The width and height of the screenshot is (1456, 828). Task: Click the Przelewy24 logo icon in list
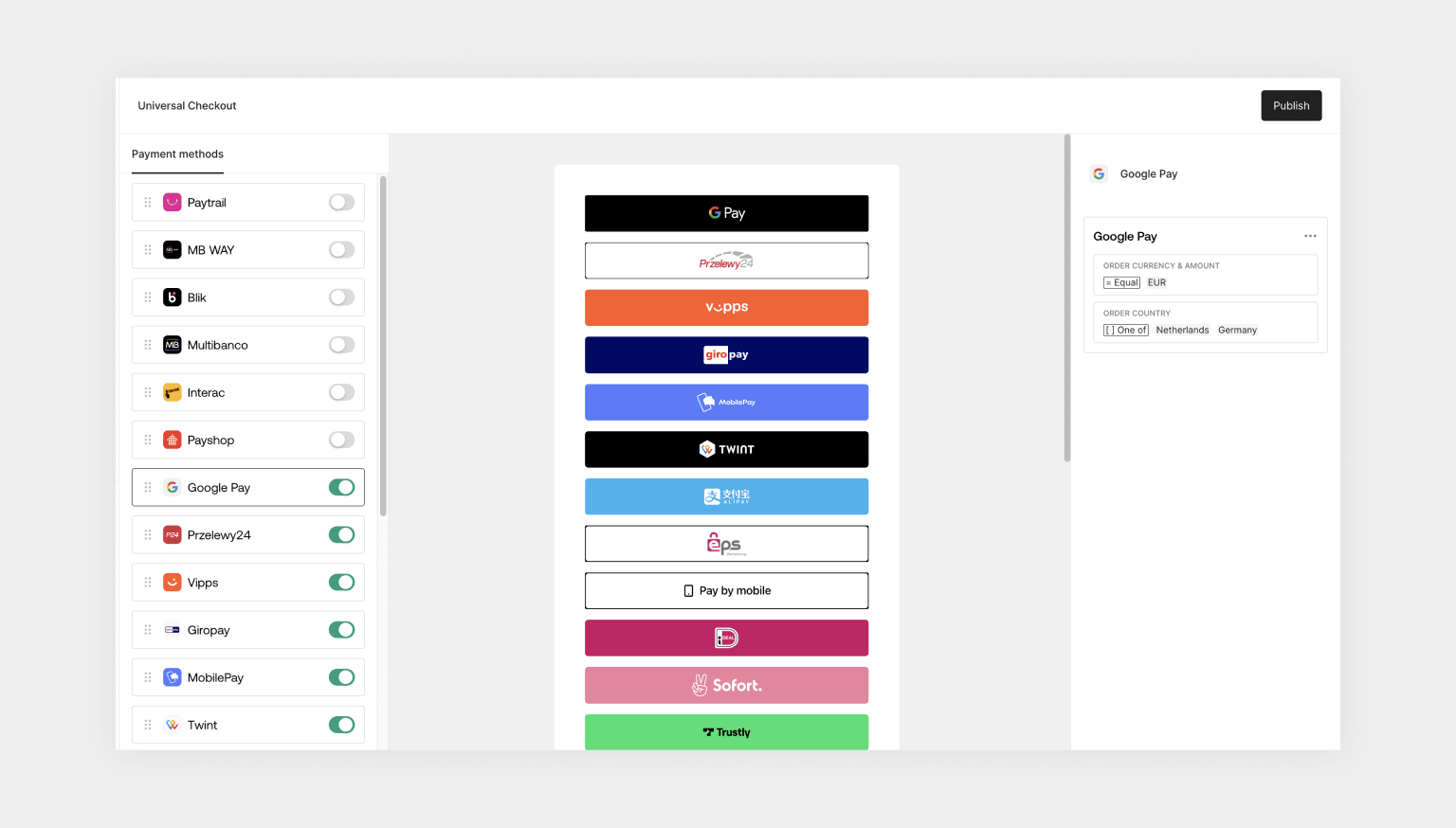point(172,535)
